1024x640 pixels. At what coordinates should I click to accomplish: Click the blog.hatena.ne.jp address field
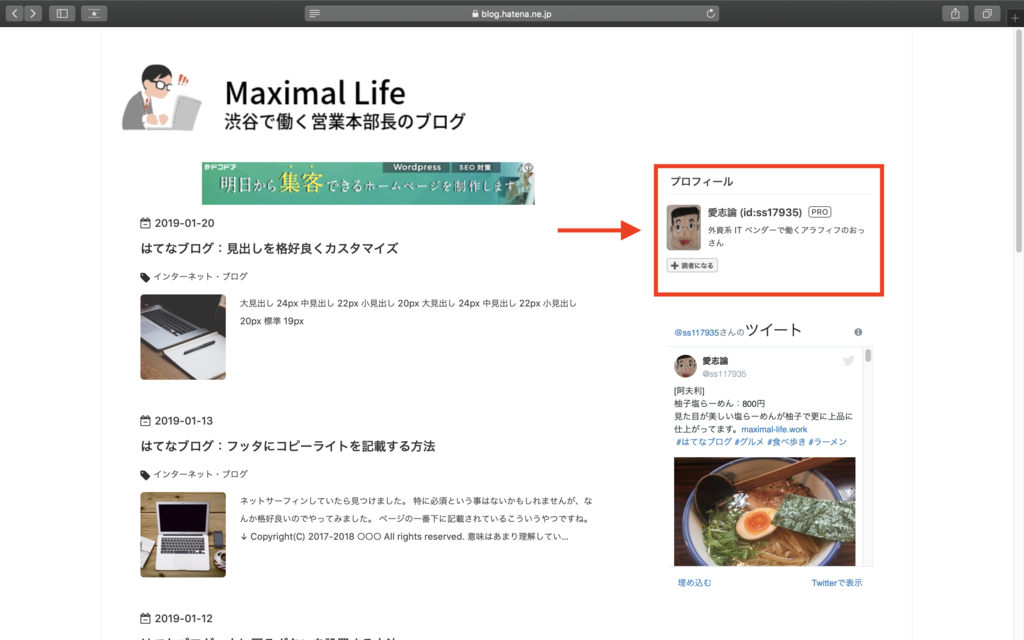511,13
